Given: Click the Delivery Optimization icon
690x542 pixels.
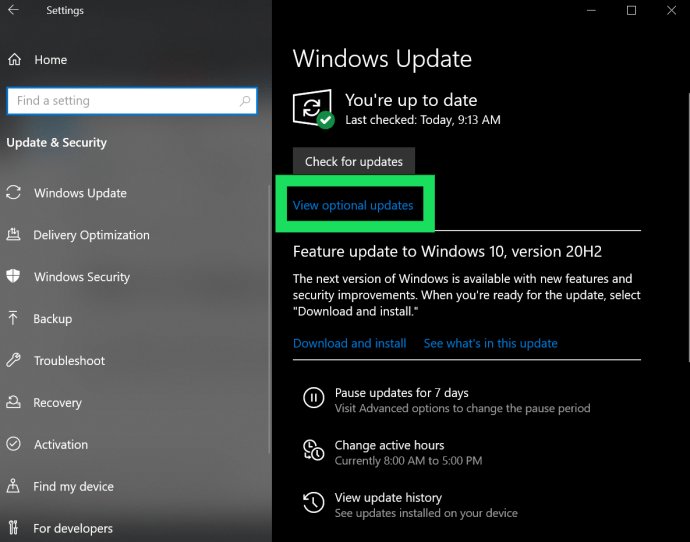Looking at the screenshot, I should pos(13,234).
